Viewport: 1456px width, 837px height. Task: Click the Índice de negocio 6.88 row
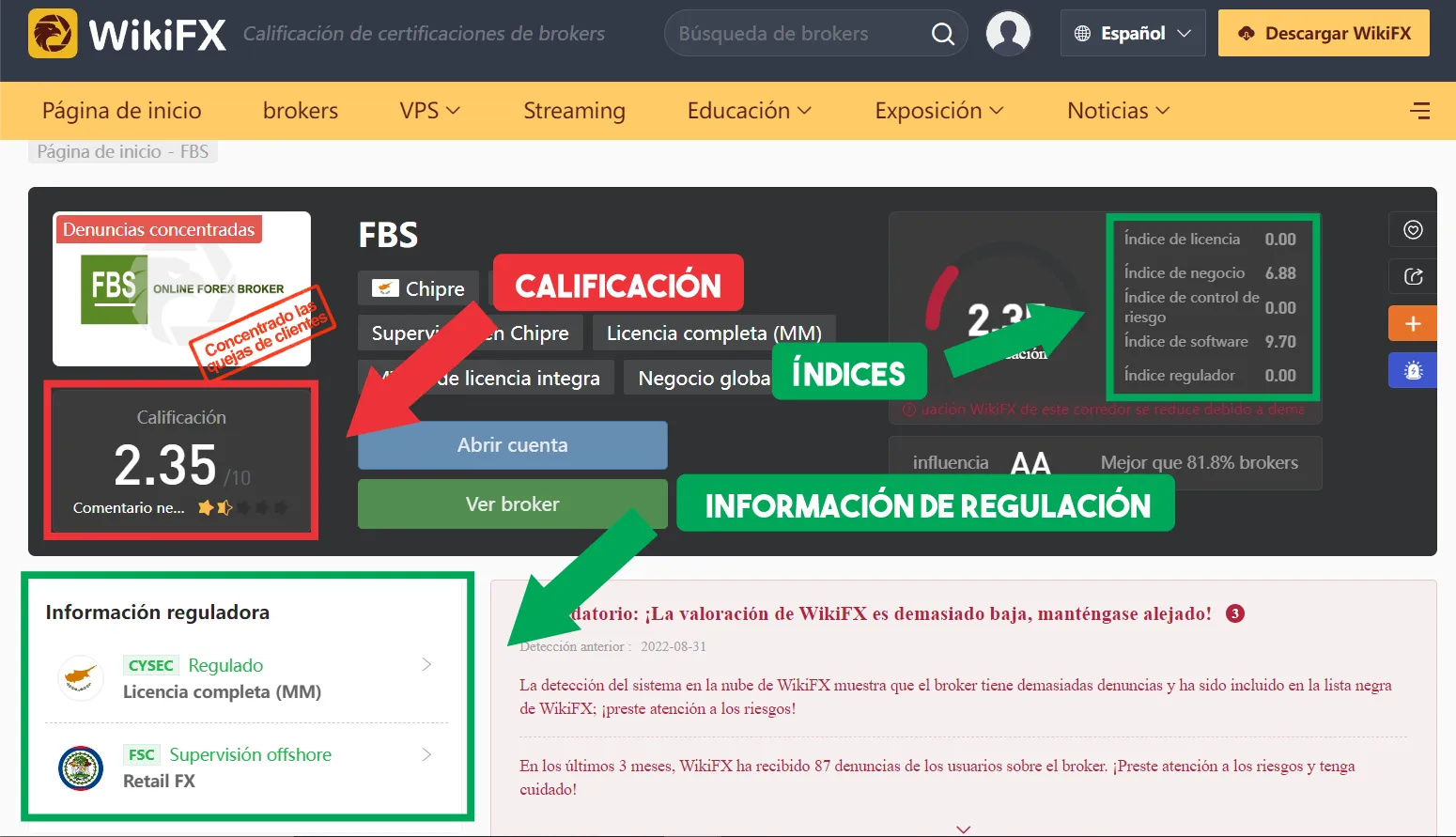click(1210, 272)
